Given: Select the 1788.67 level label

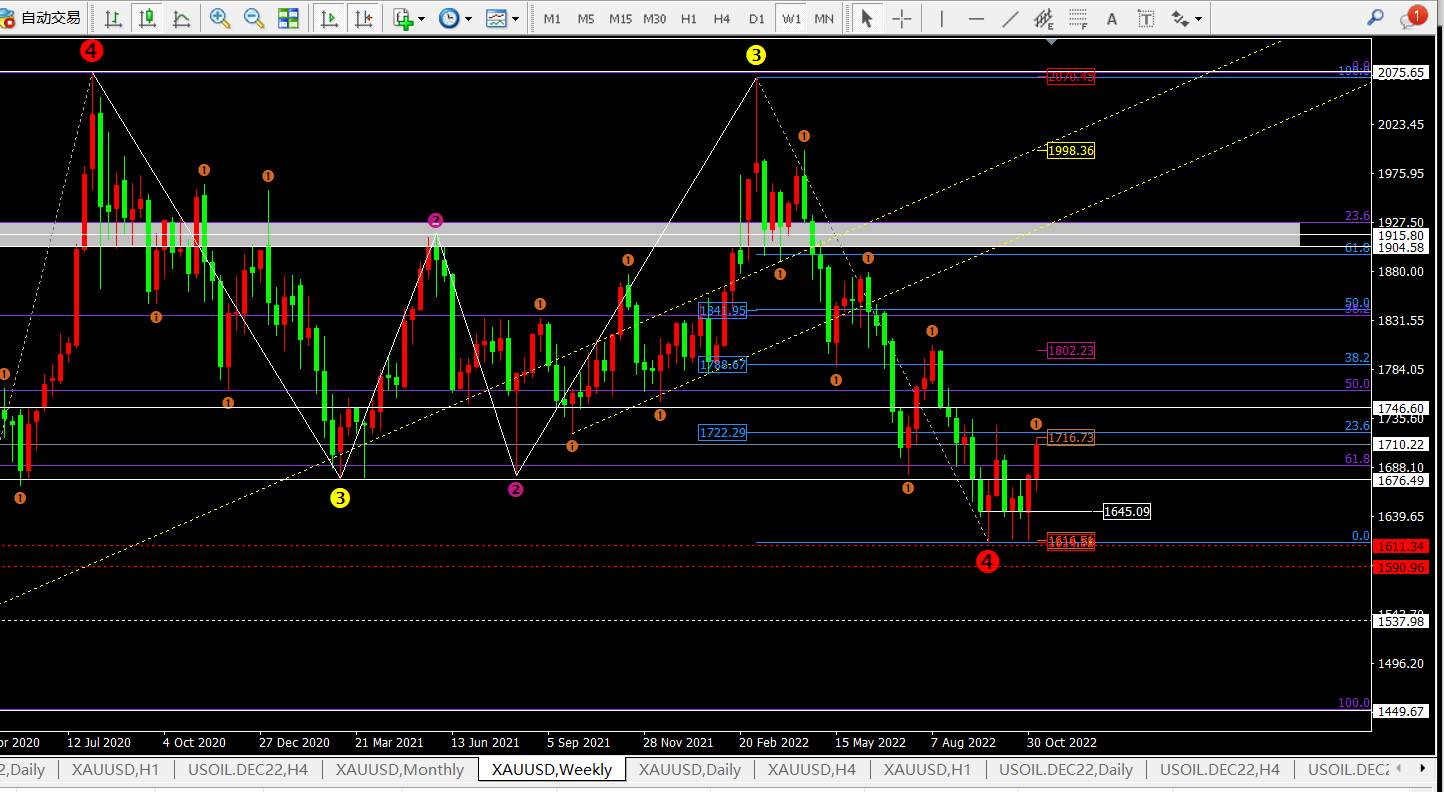Looking at the screenshot, I should 723,365.
